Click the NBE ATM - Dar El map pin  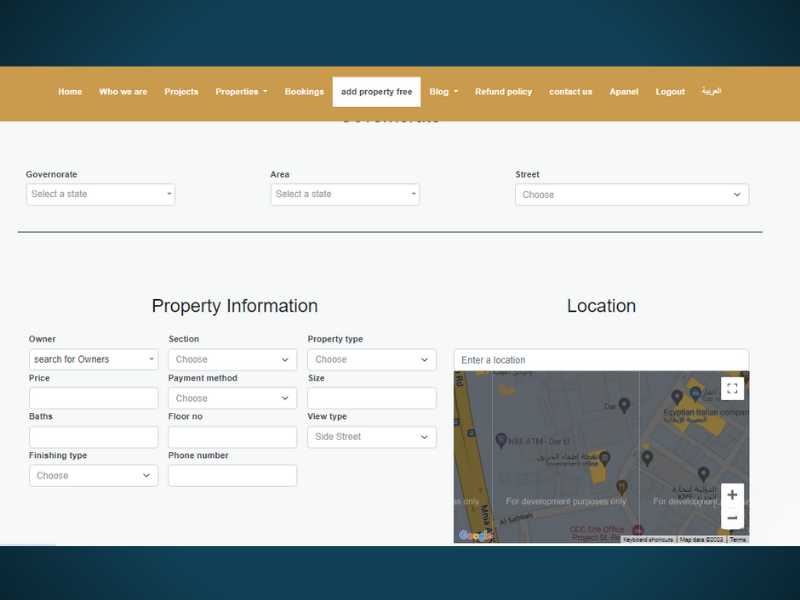coord(501,439)
